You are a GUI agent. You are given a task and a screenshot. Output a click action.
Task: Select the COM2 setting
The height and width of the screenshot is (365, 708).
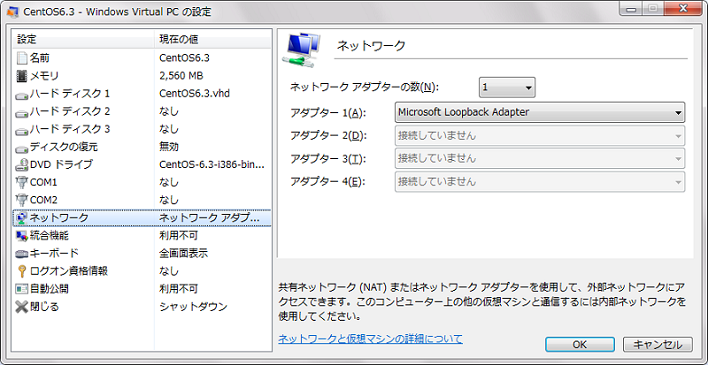pyautogui.click(x=142, y=200)
